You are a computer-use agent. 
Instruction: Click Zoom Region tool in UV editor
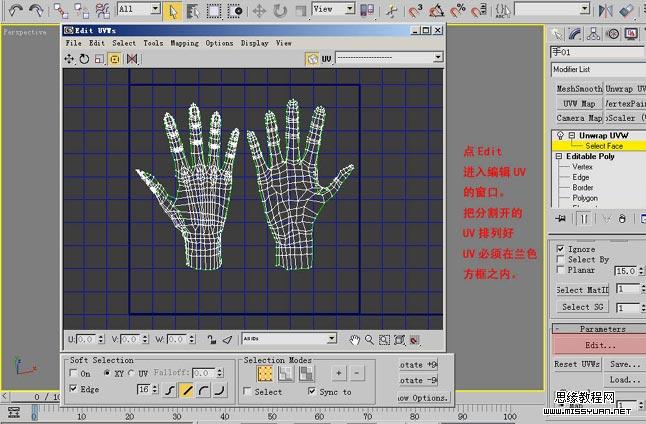[384, 340]
